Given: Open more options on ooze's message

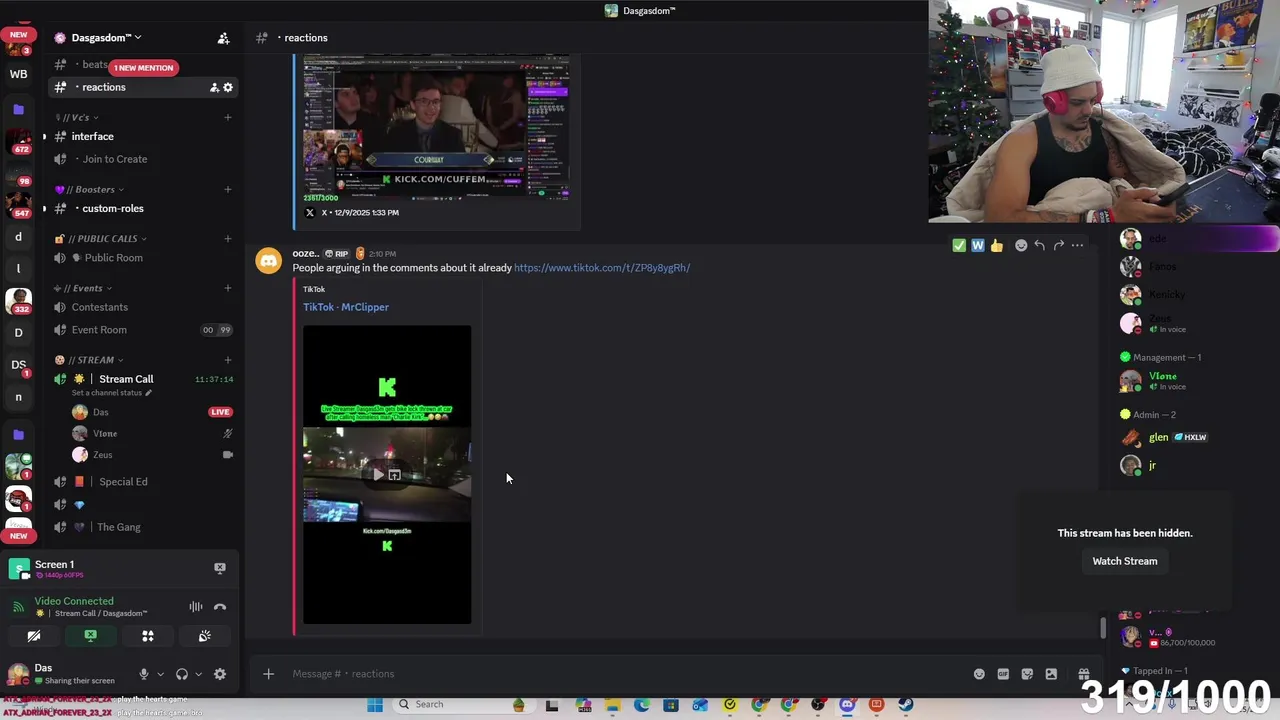Looking at the screenshot, I should tap(1077, 245).
